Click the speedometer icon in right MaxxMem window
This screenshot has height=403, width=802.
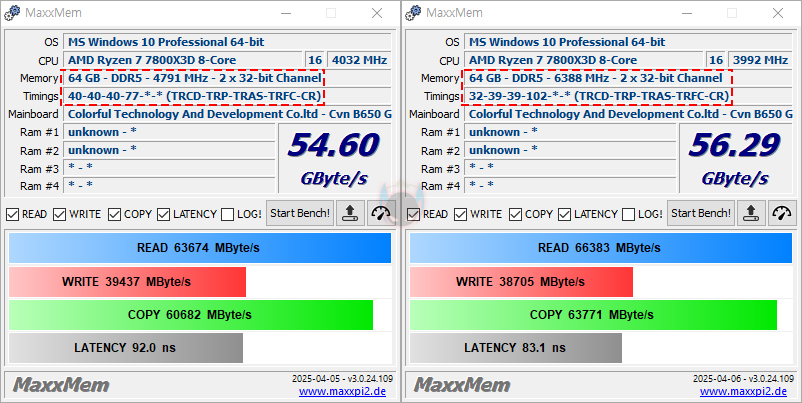pyautogui.click(x=782, y=213)
